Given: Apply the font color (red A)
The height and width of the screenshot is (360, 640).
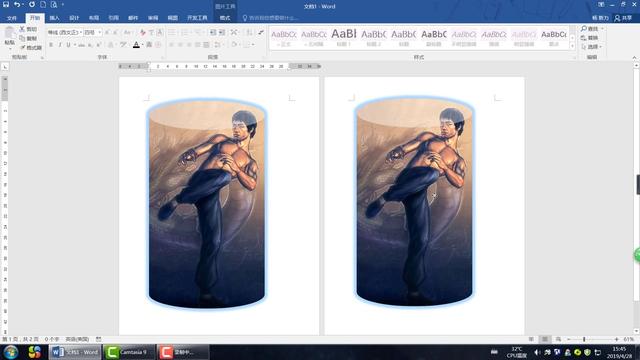Looking at the screenshot, I should 136,45.
